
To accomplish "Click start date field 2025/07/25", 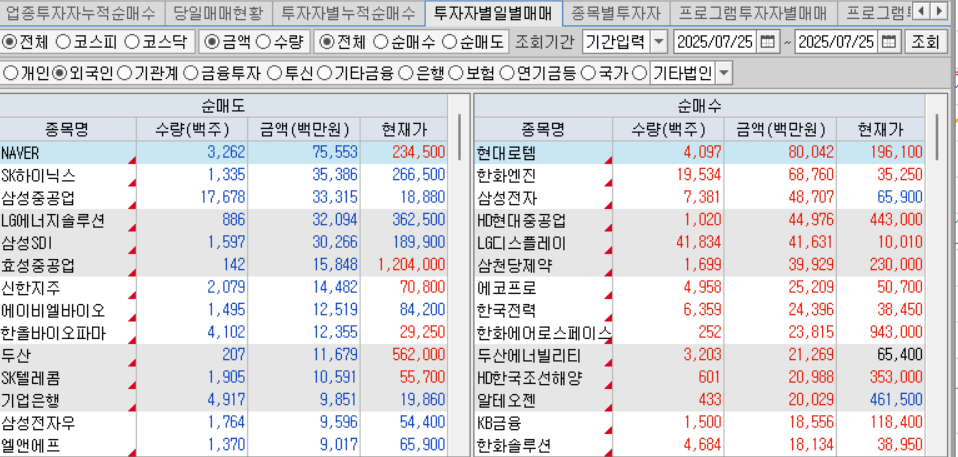I will (x=716, y=42).
